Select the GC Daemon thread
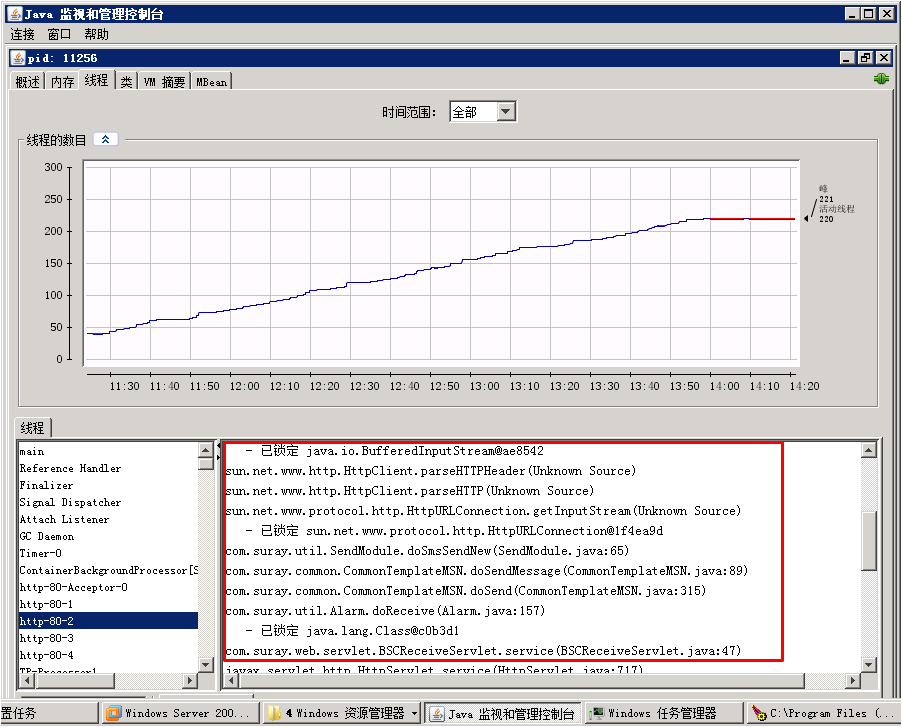 tap(108, 536)
